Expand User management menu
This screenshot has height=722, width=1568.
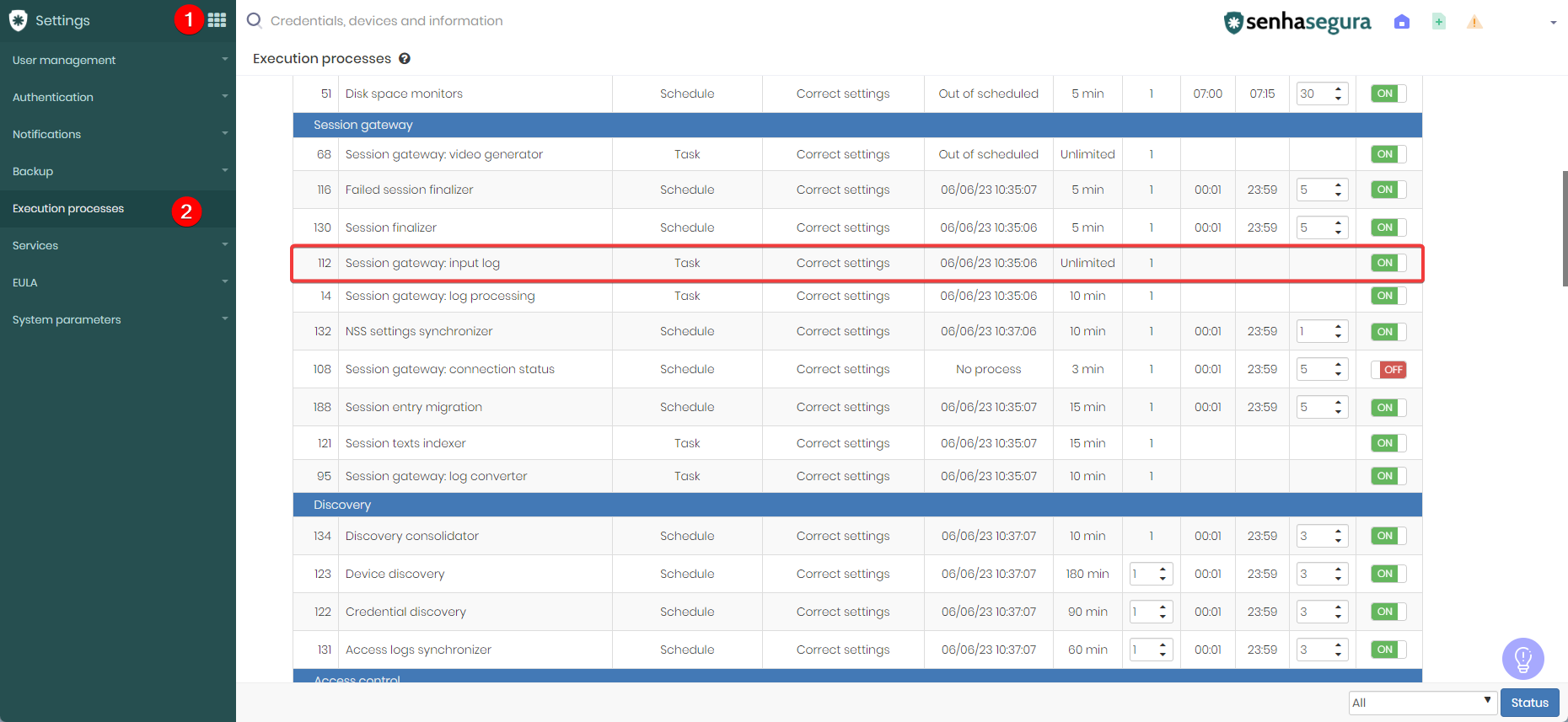[118, 60]
